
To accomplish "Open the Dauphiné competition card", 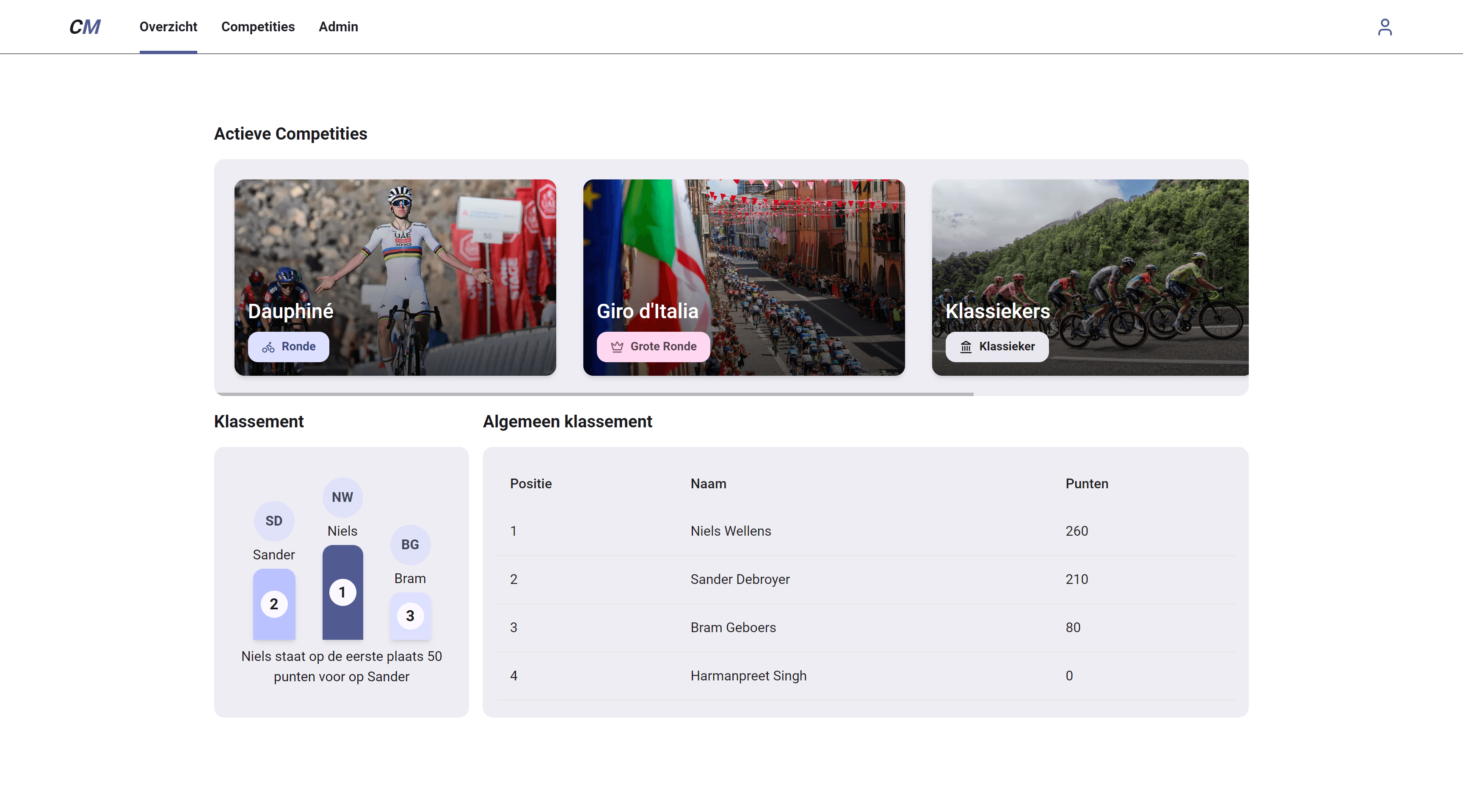I will pyautogui.click(x=395, y=256).
